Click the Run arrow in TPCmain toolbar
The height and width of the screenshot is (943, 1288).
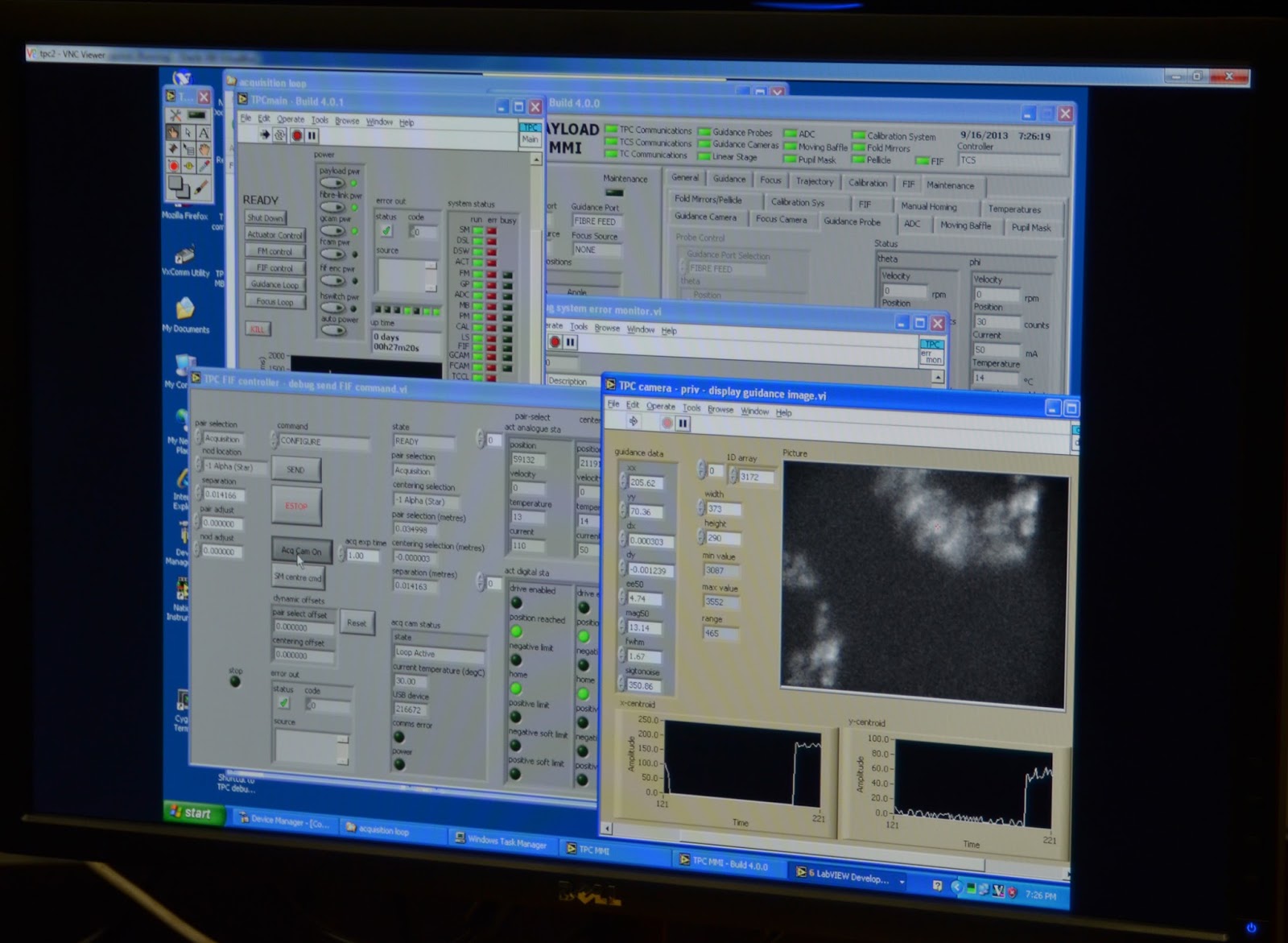coord(266,135)
